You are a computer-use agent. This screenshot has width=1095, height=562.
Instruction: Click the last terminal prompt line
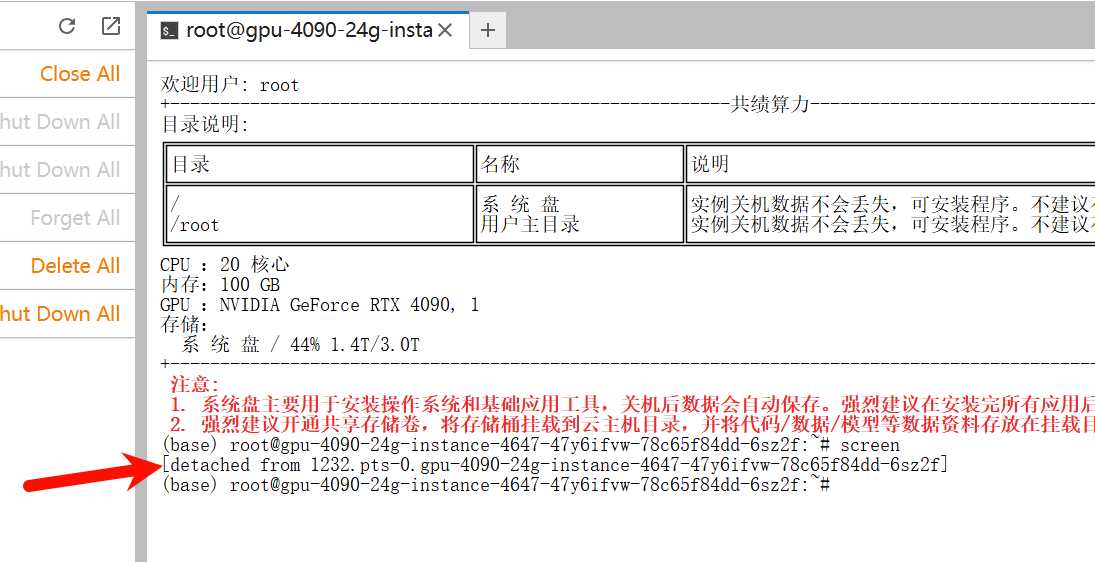coord(495,485)
